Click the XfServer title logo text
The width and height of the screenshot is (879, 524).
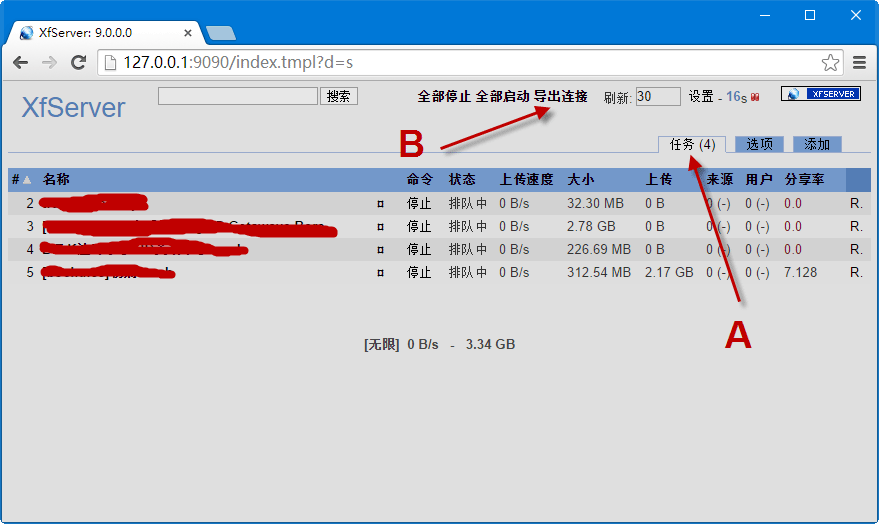(73, 108)
